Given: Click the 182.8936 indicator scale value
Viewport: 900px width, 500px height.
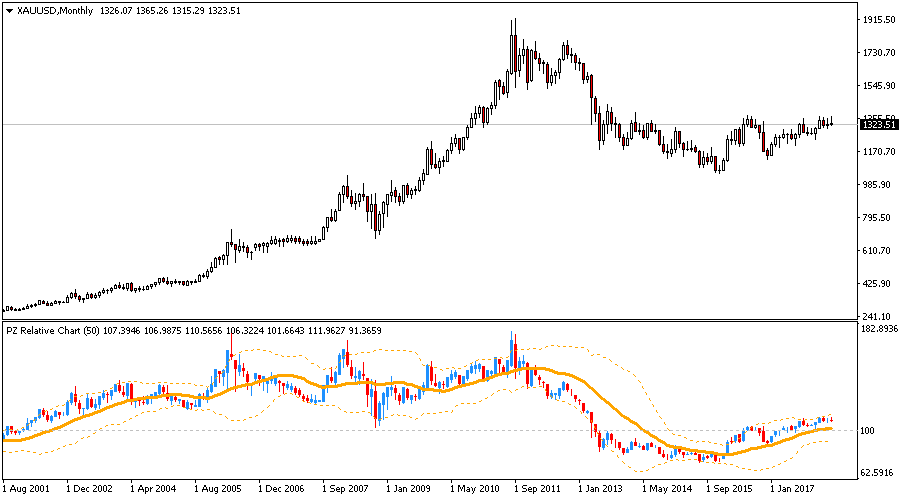Looking at the screenshot, I should click(x=879, y=329).
